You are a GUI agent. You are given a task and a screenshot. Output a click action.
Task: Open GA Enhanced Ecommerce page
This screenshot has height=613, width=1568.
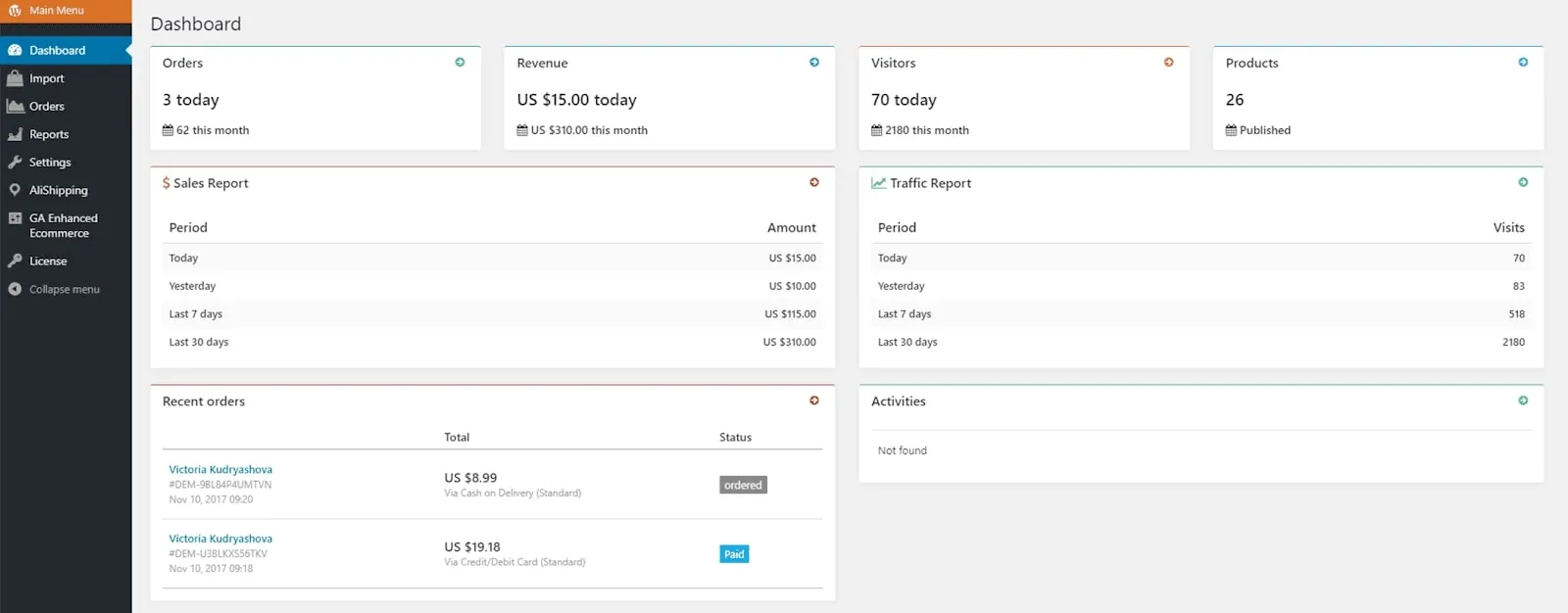pos(66,225)
